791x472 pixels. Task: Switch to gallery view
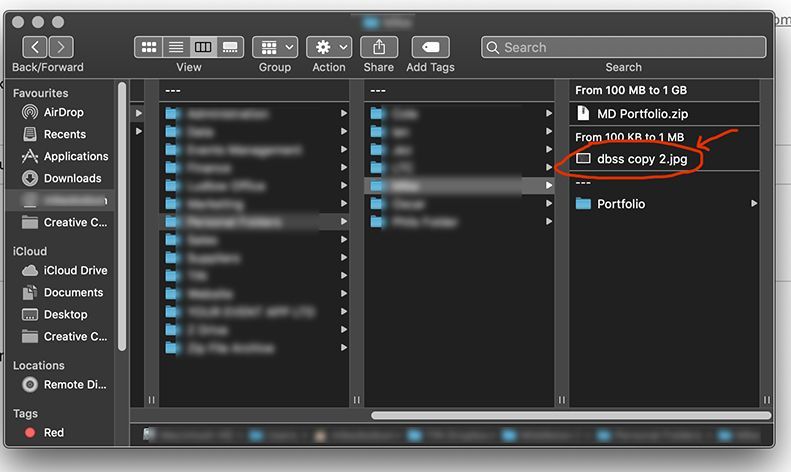click(x=231, y=47)
